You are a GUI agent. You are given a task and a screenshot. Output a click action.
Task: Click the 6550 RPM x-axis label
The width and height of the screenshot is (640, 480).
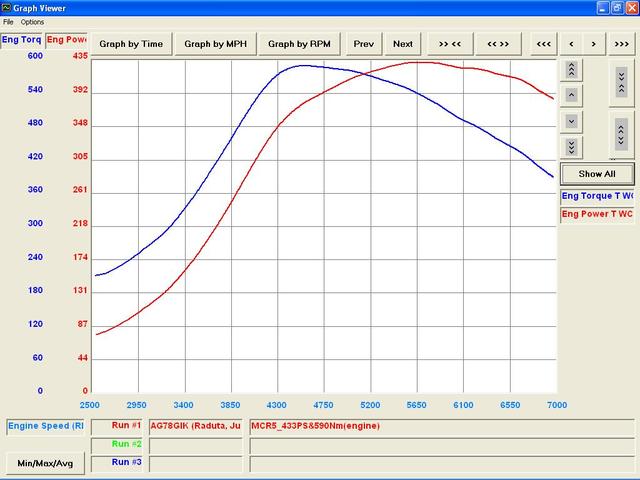coord(510,405)
